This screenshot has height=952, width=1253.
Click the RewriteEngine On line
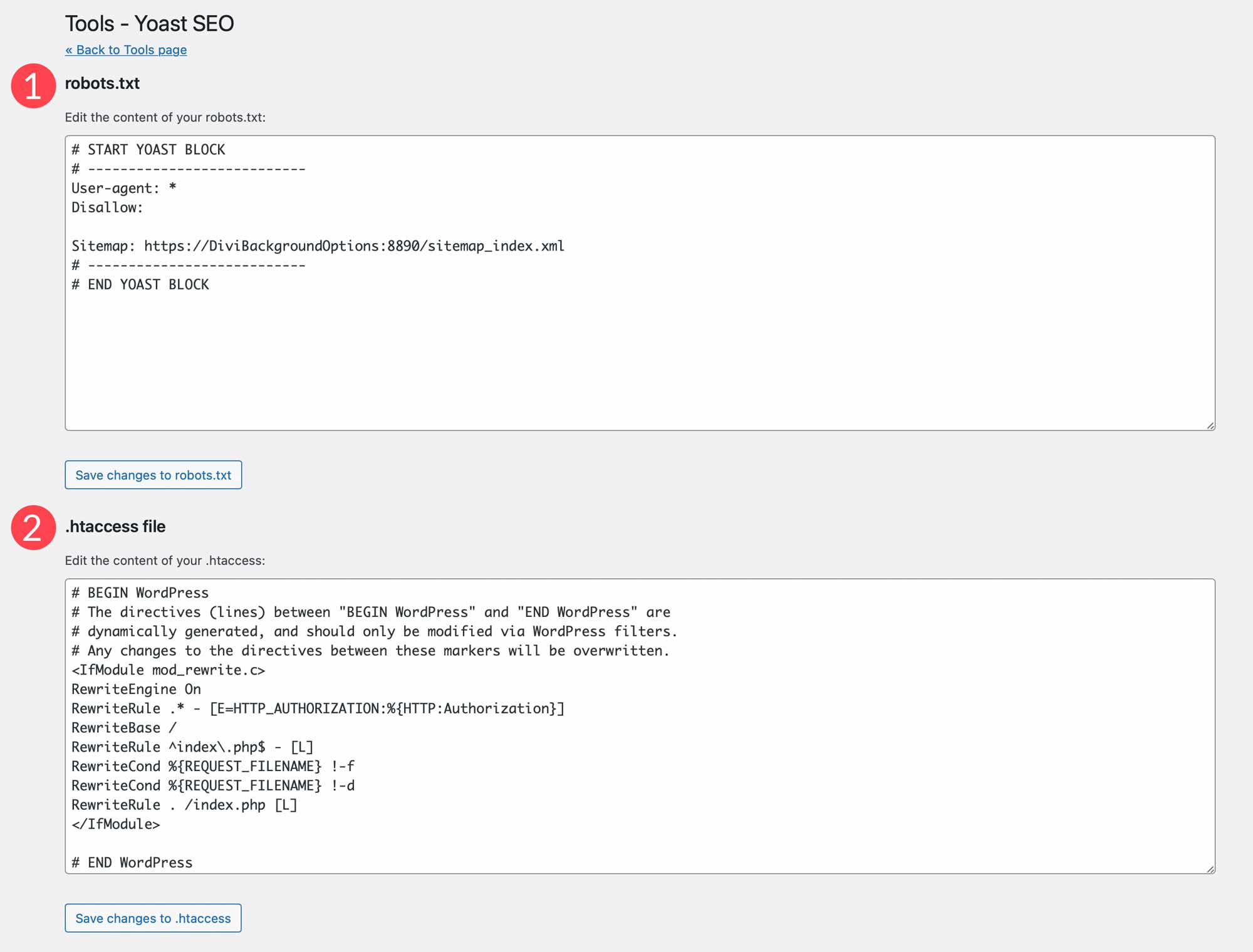pos(137,689)
